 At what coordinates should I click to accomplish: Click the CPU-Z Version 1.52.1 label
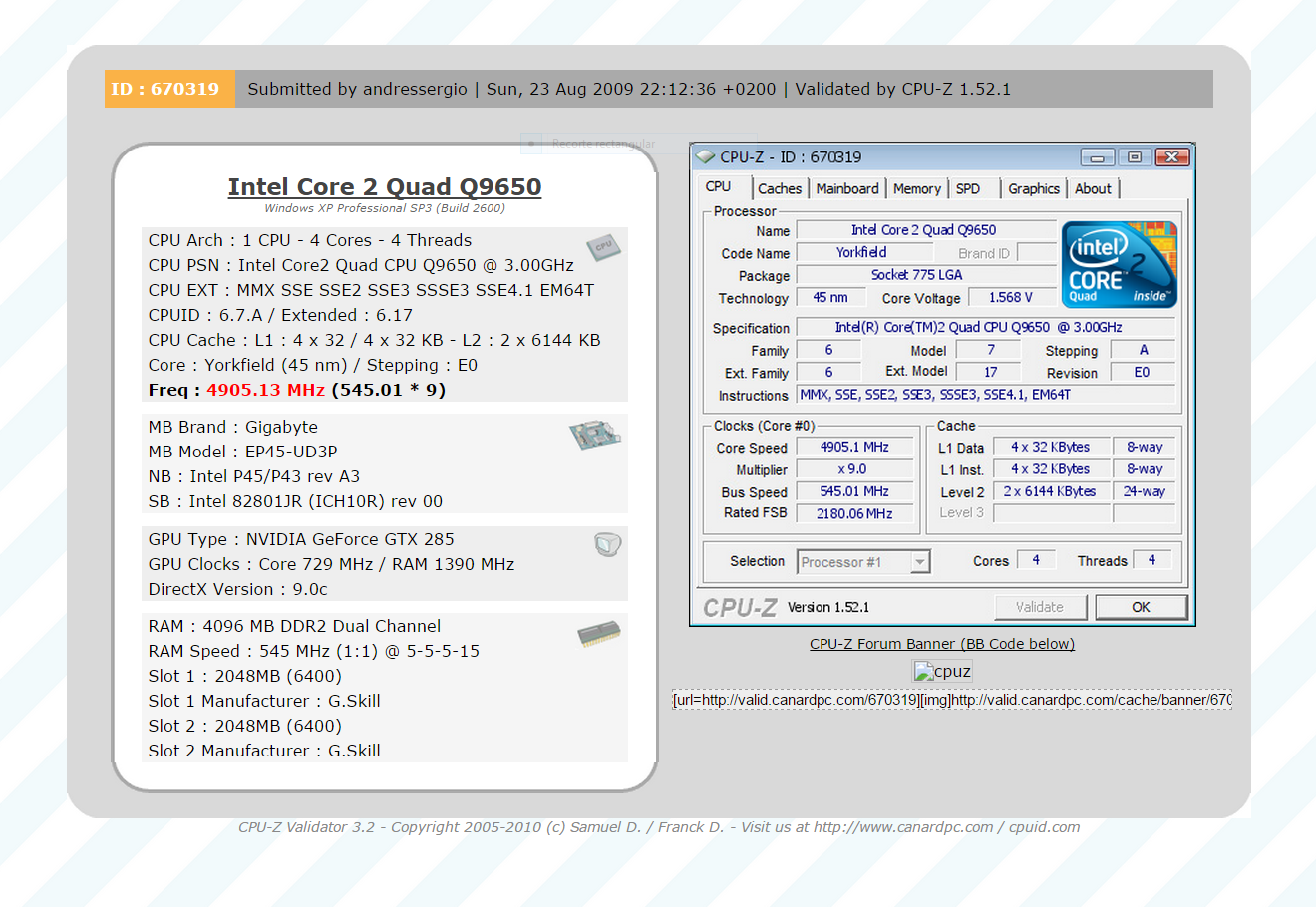(x=828, y=607)
